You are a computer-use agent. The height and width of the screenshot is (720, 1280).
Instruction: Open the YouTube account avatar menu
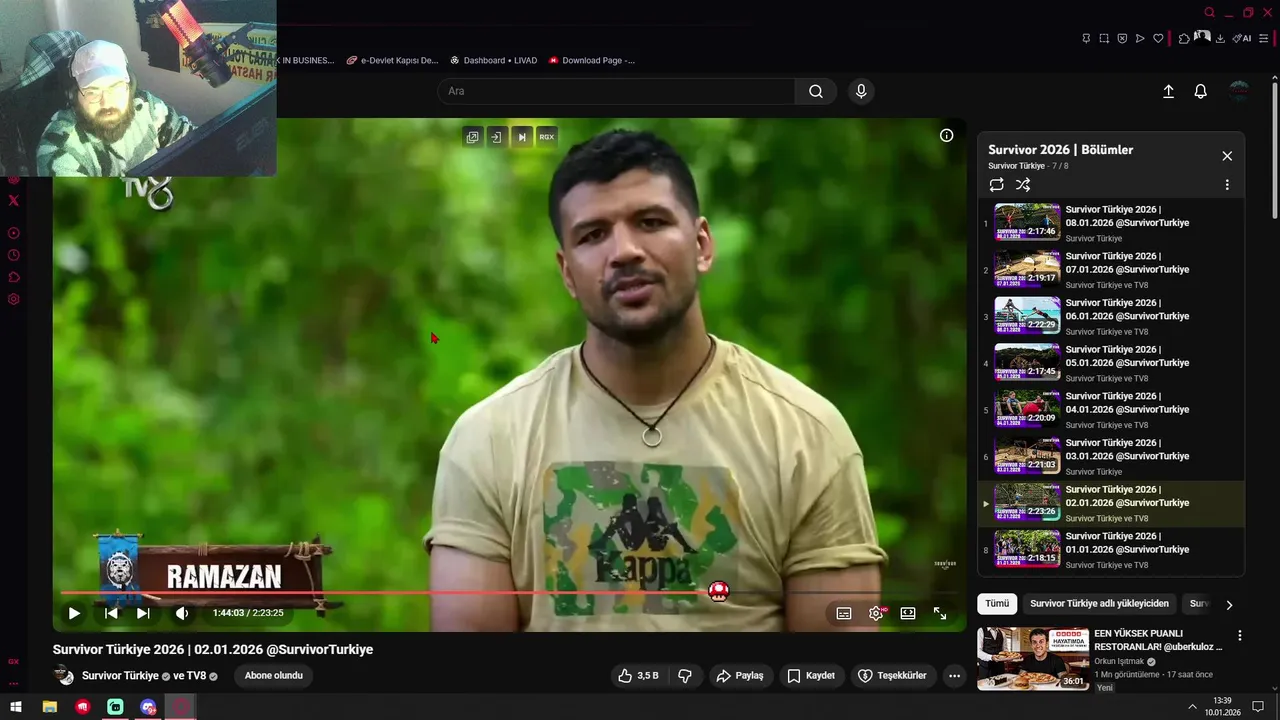point(1239,91)
